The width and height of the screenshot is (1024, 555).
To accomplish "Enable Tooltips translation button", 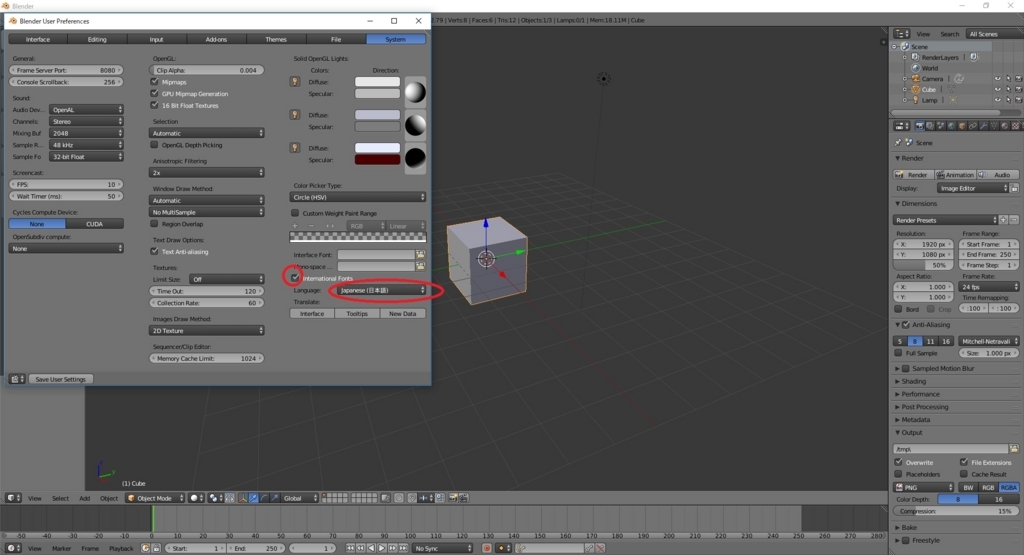I will pos(357,313).
